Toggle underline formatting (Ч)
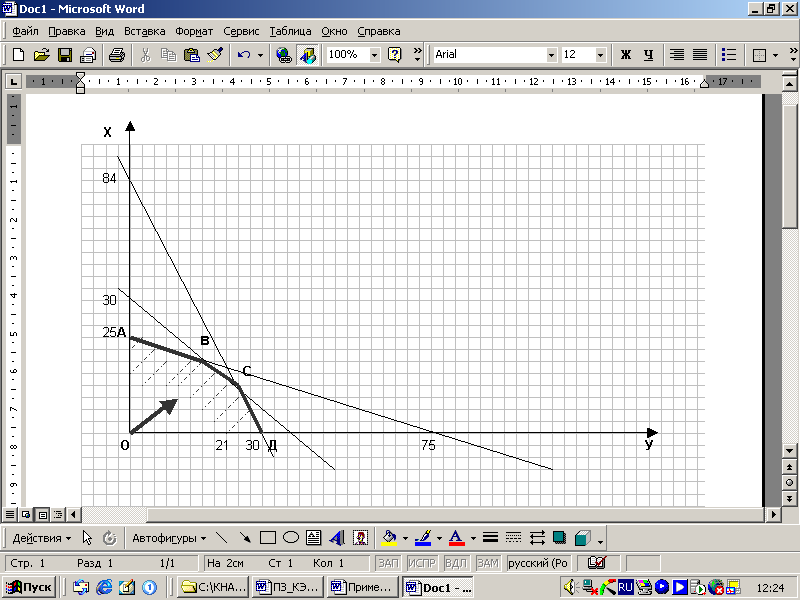The image size is (800, 600). coord(648,55)
